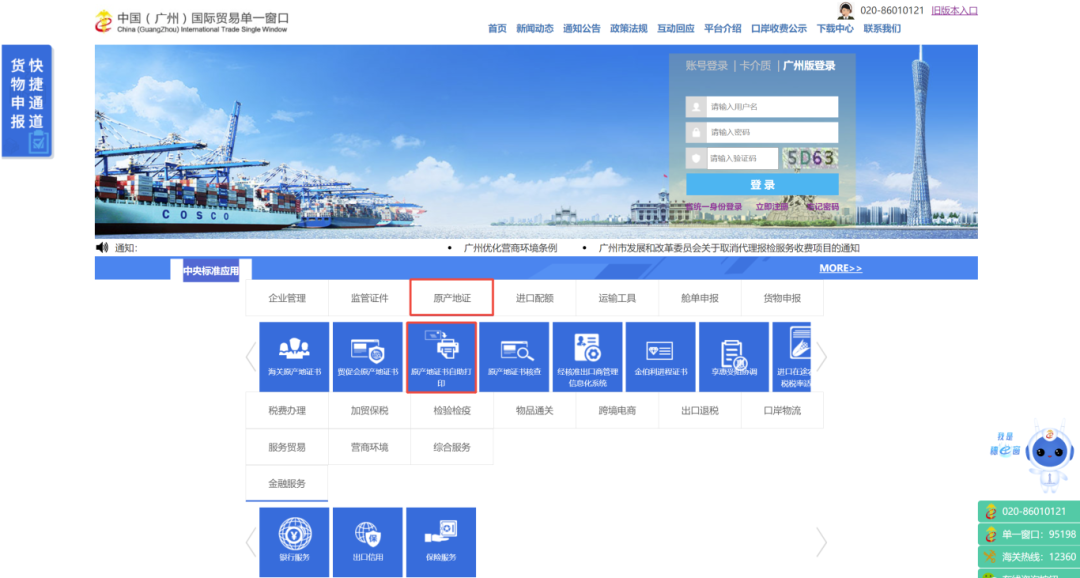Open 原产地证书核查 tile

pos(515,357)
